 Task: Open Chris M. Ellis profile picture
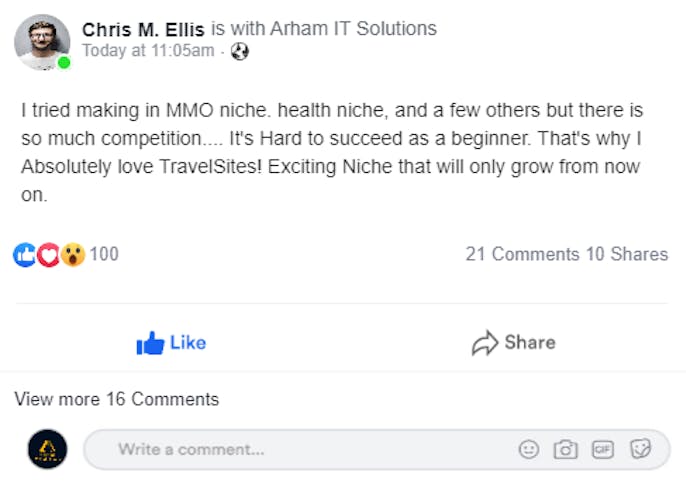coord(42,41)
